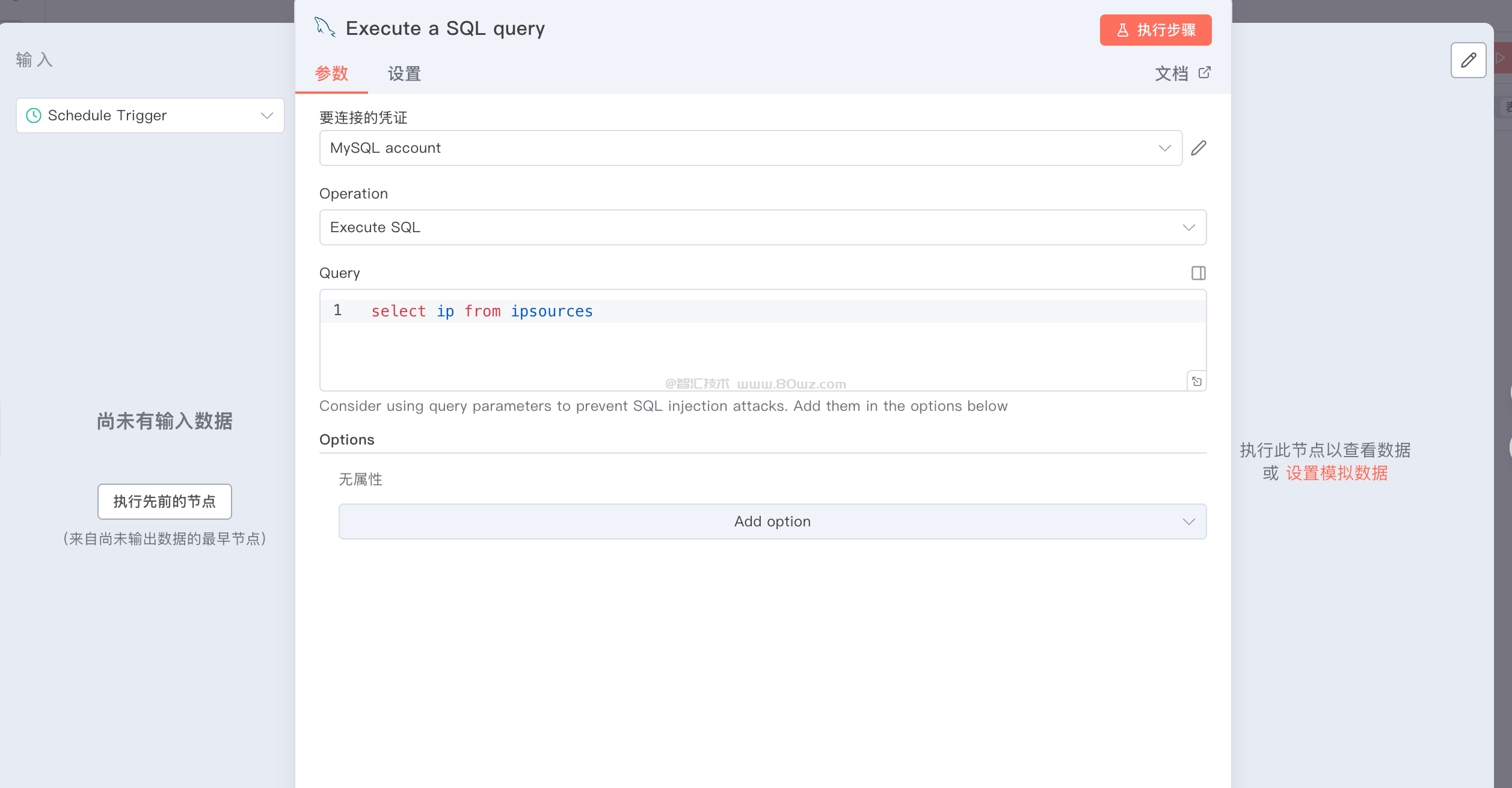Click the expand query editor corner icon

(1196, 381)
